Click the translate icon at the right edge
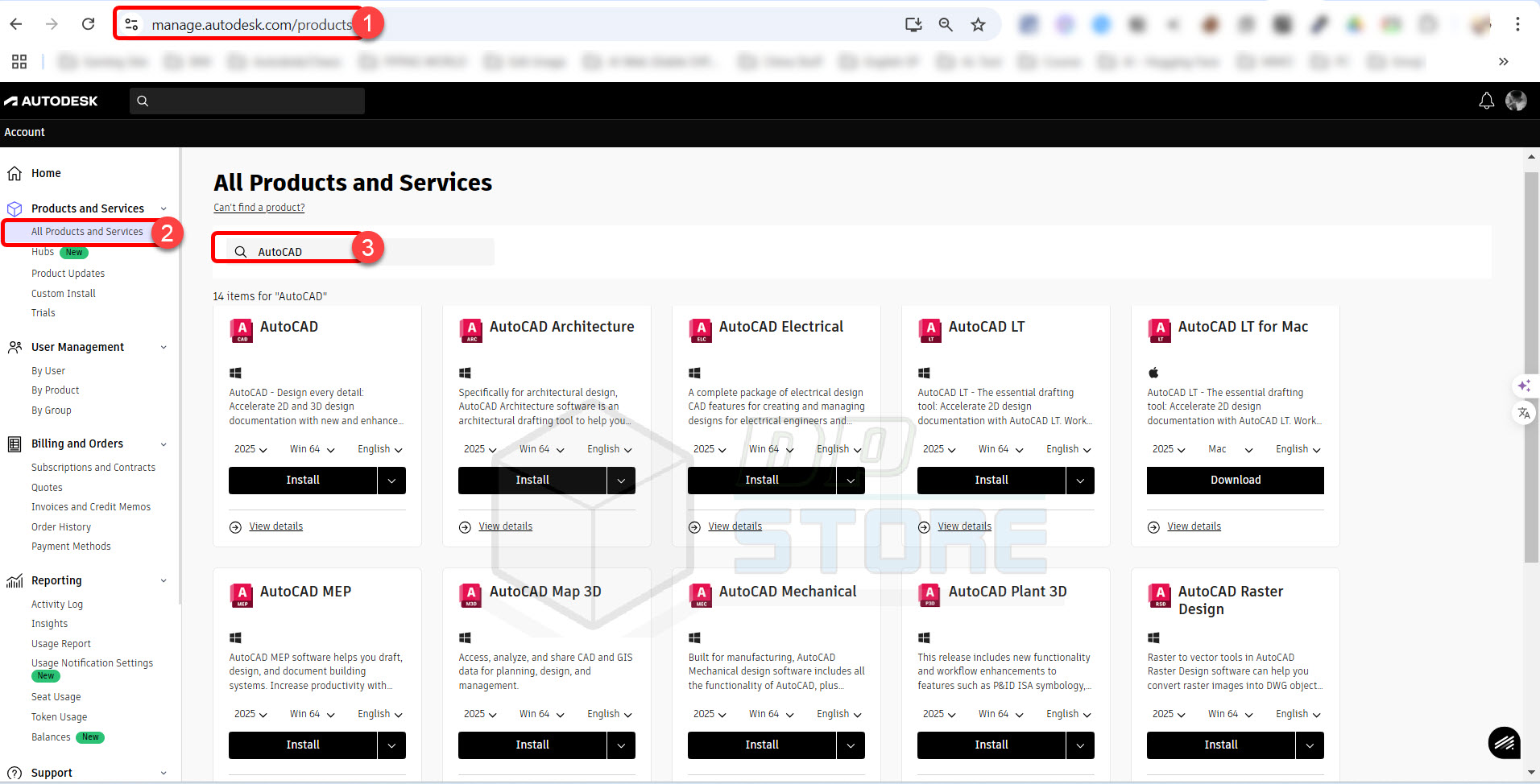Viewport: 1540px width, 784px height. [1524, 413]
